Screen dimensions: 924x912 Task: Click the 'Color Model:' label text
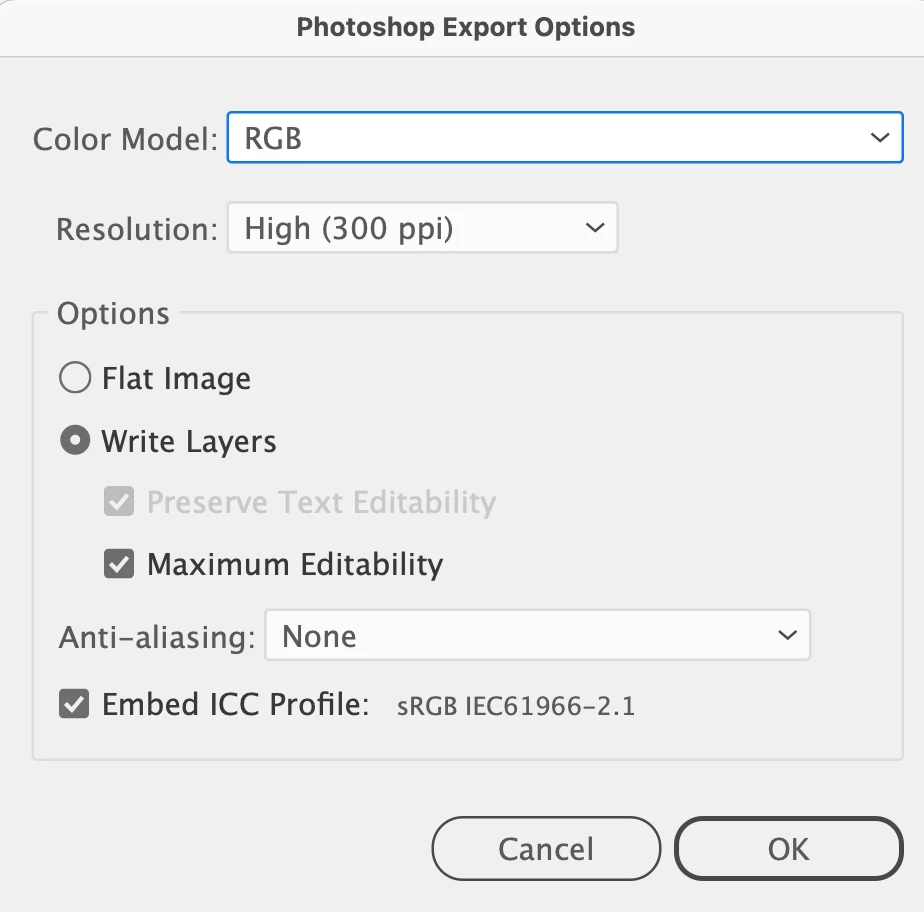click(x=126, y=140)
